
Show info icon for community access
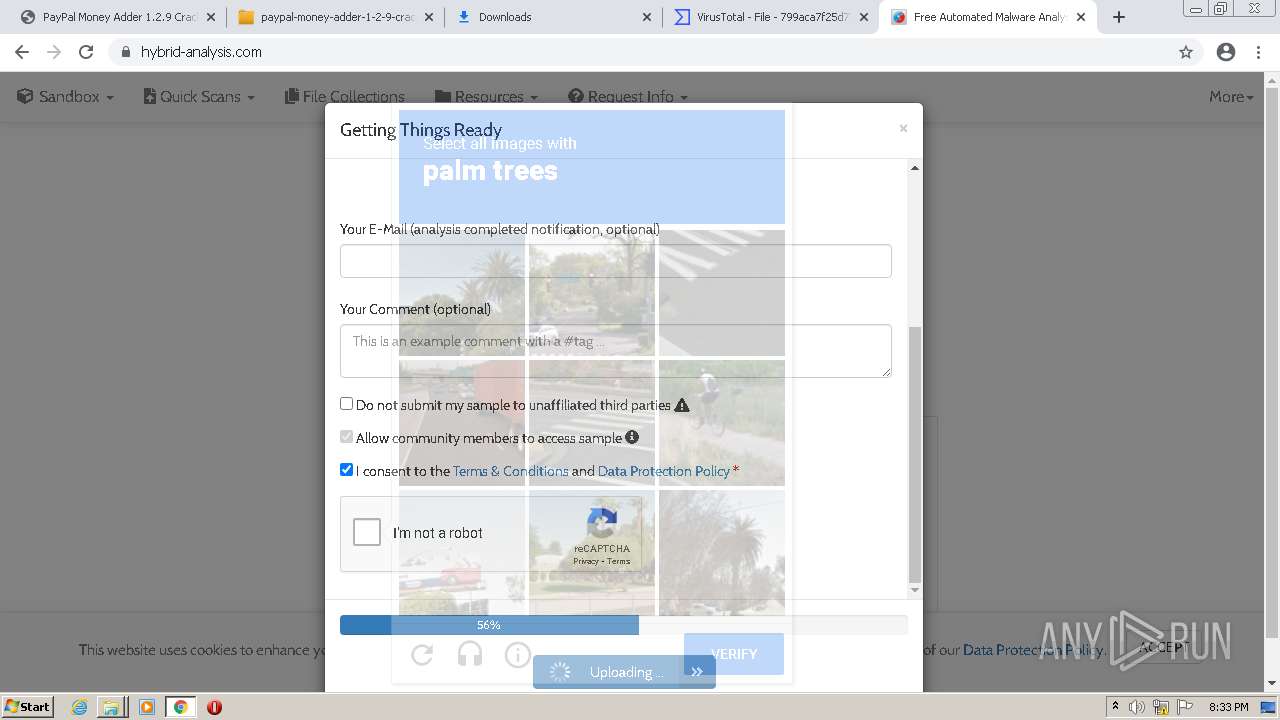(x=632, y=437)
